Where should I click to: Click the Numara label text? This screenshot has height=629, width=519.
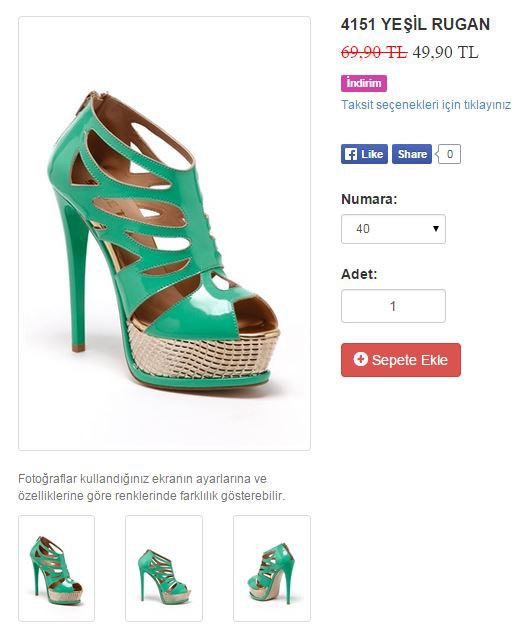click(369, 199)
